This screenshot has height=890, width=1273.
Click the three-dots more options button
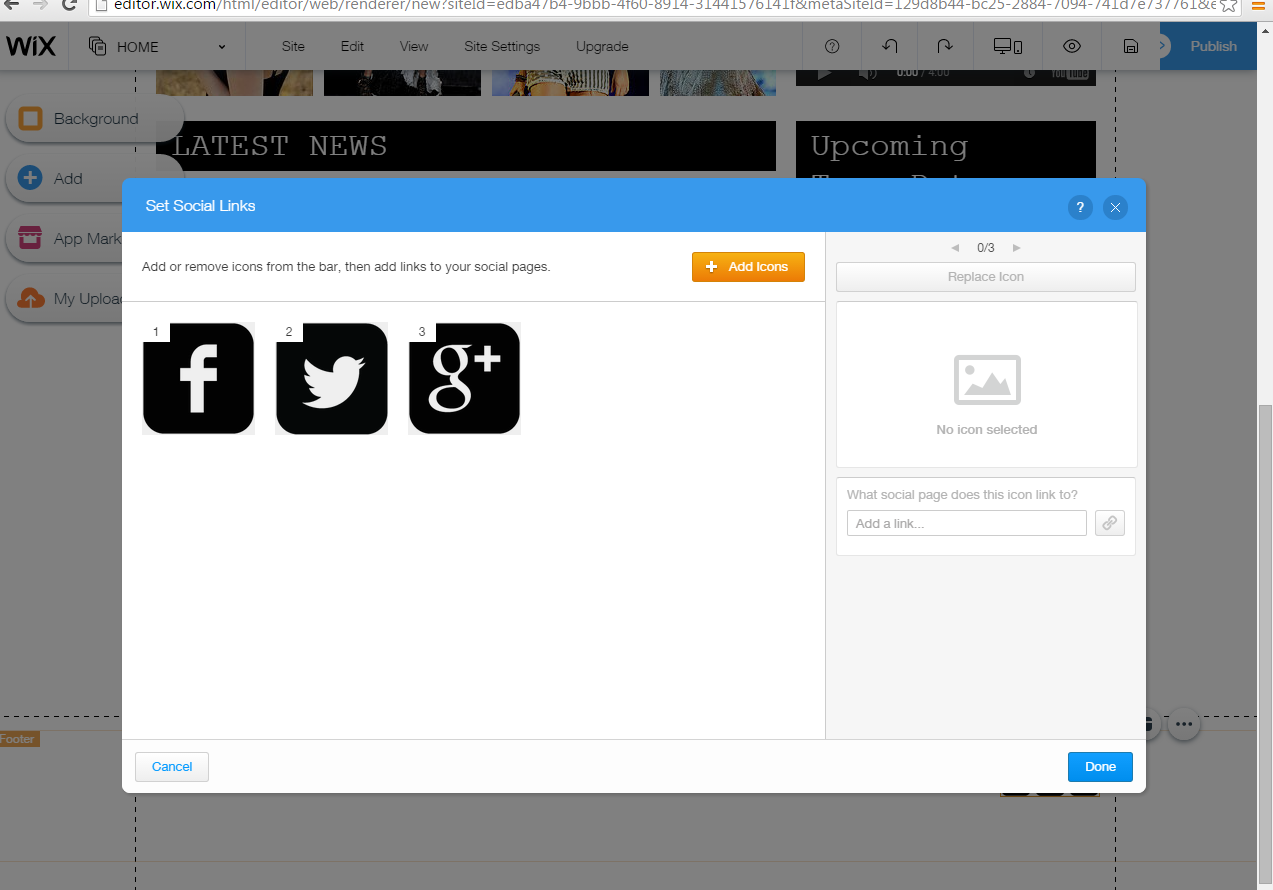(1184, 724)
